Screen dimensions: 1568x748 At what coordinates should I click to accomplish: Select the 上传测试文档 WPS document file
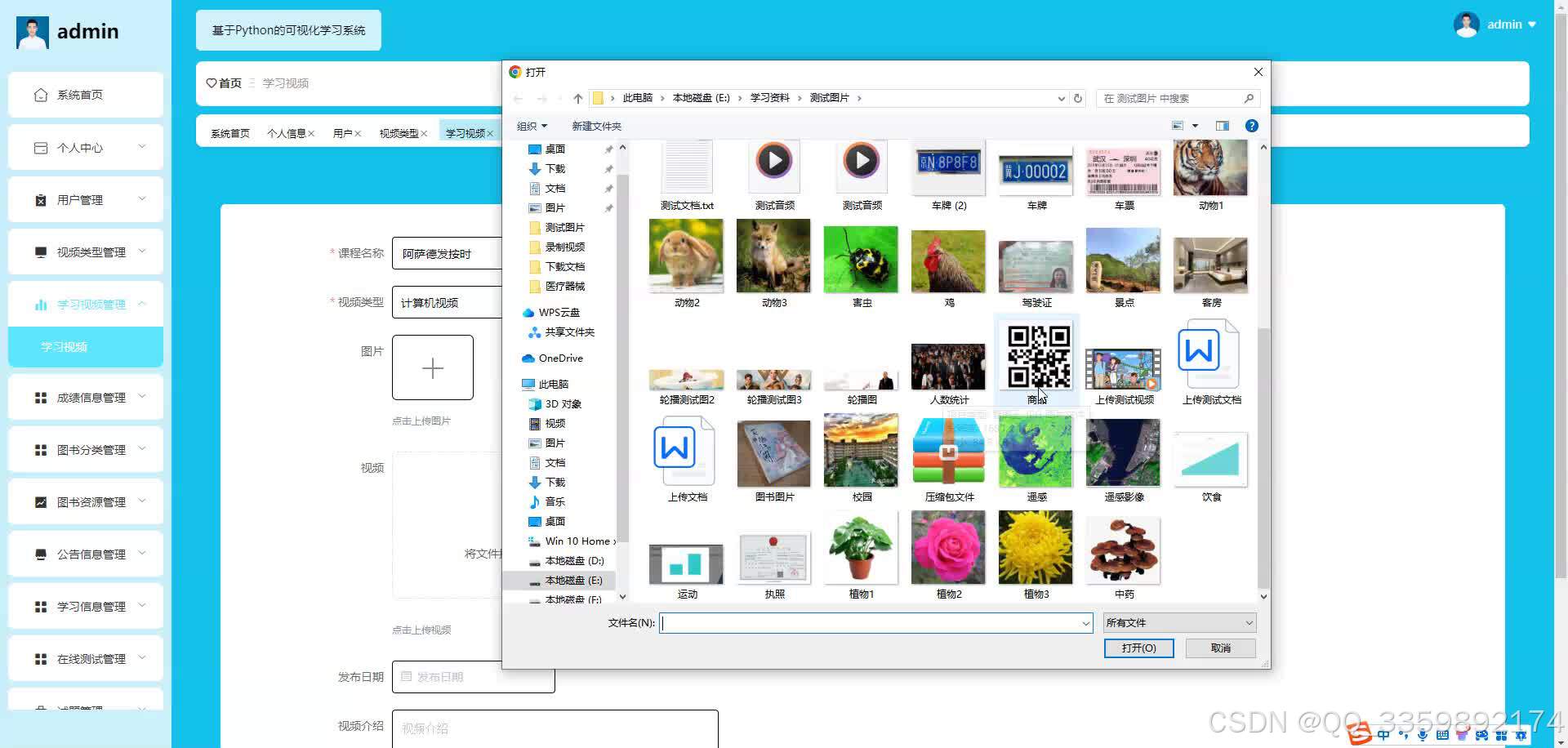click(x=1211, y=363)
